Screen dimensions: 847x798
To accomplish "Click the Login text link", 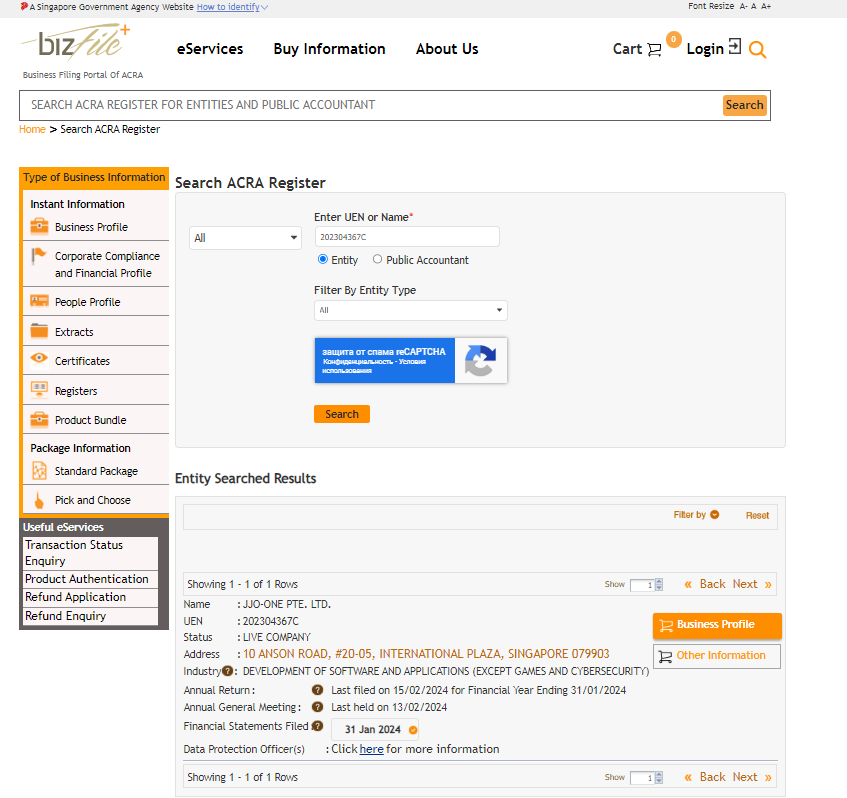I will point(705,49).
